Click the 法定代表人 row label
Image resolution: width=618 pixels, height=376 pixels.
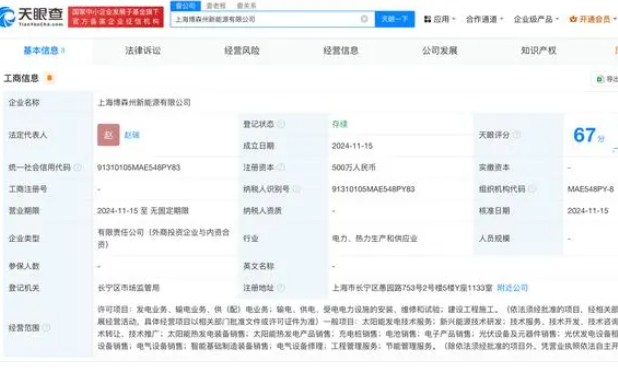click(x=28, y=135)
